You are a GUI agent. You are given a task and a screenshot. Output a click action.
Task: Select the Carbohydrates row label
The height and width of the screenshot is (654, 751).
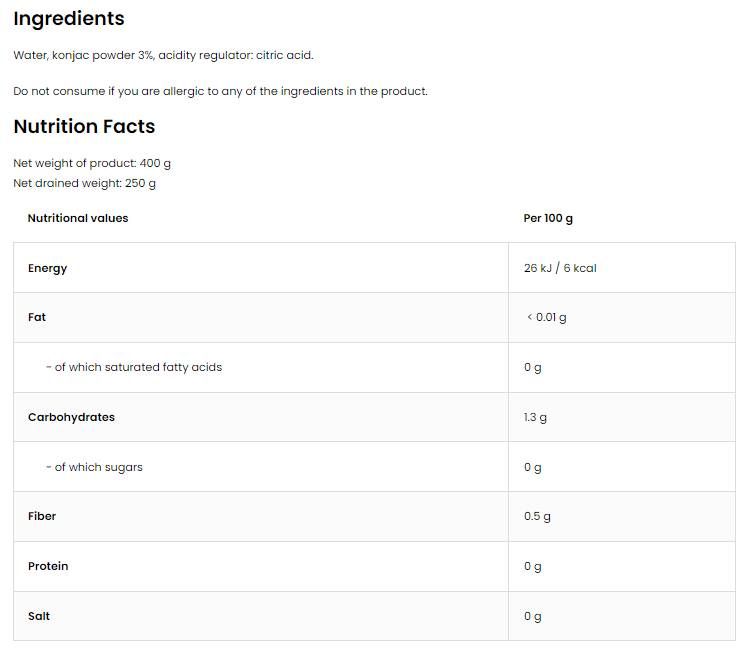tap(71, 417)
